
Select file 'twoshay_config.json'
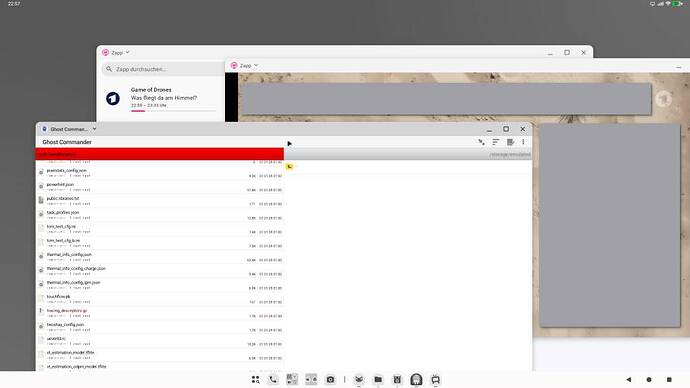160,327
